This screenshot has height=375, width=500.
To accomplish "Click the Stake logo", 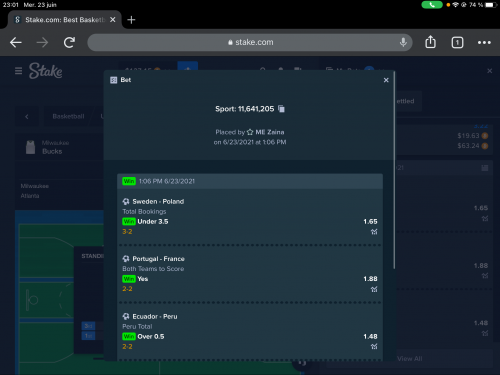I will coord(45,71).
